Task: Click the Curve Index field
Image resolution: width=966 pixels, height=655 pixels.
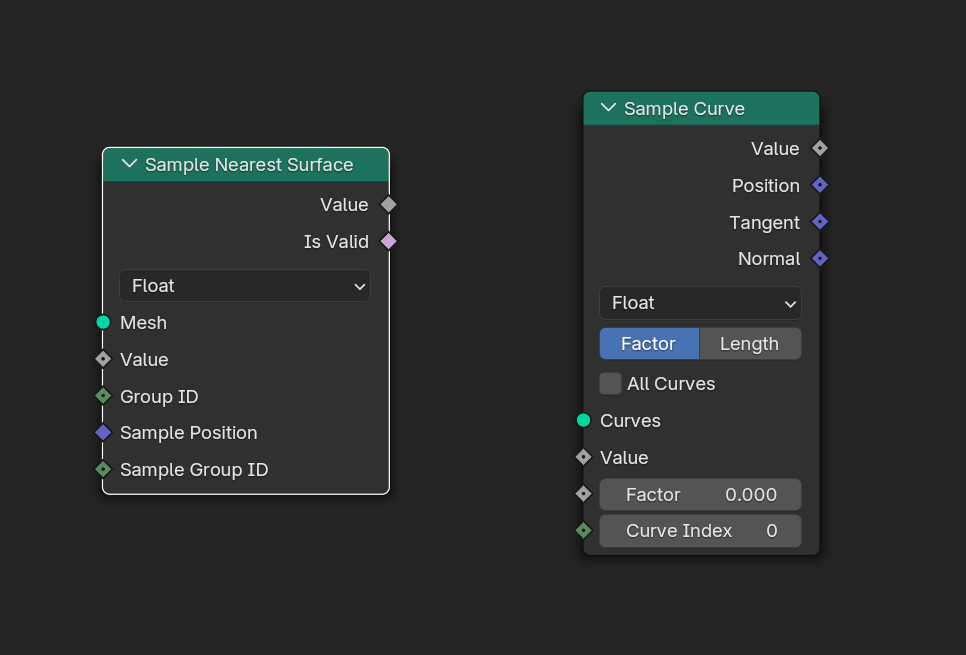Action: coord(700,531)
